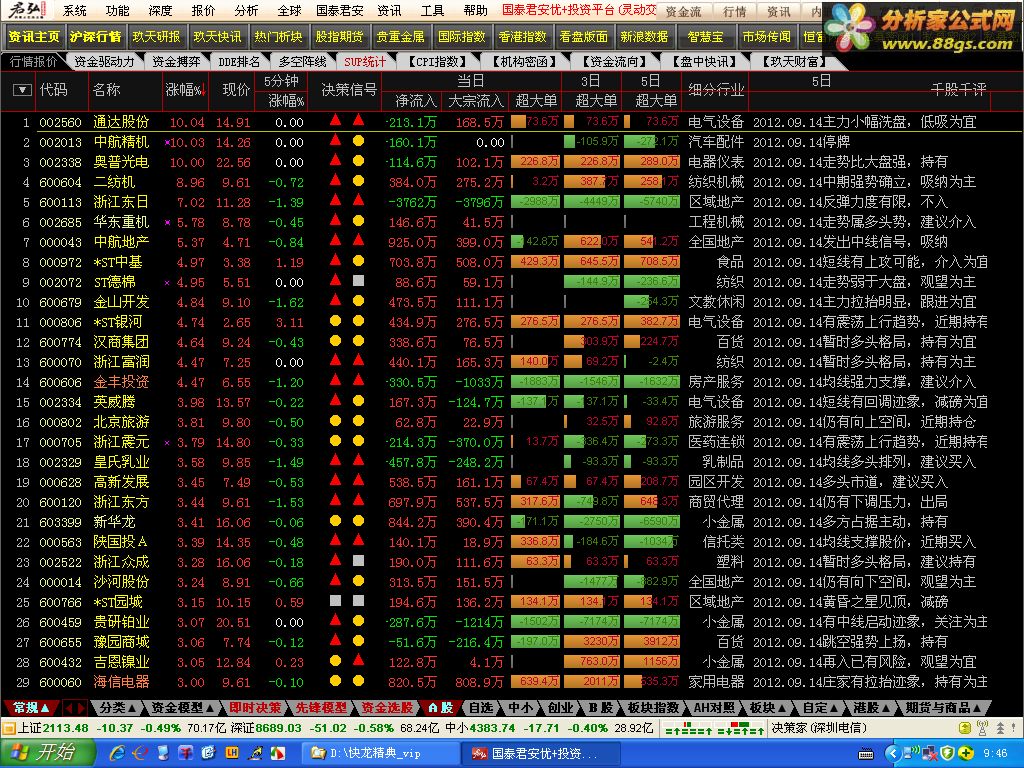Open the 贵重金属 toolbar button
The height and width of the screenshot is (768, 1024).
[400, 37]
